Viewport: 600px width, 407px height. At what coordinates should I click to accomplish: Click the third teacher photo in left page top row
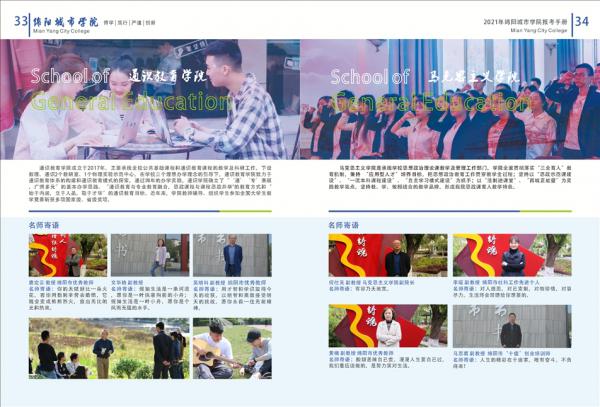(231, 255)
